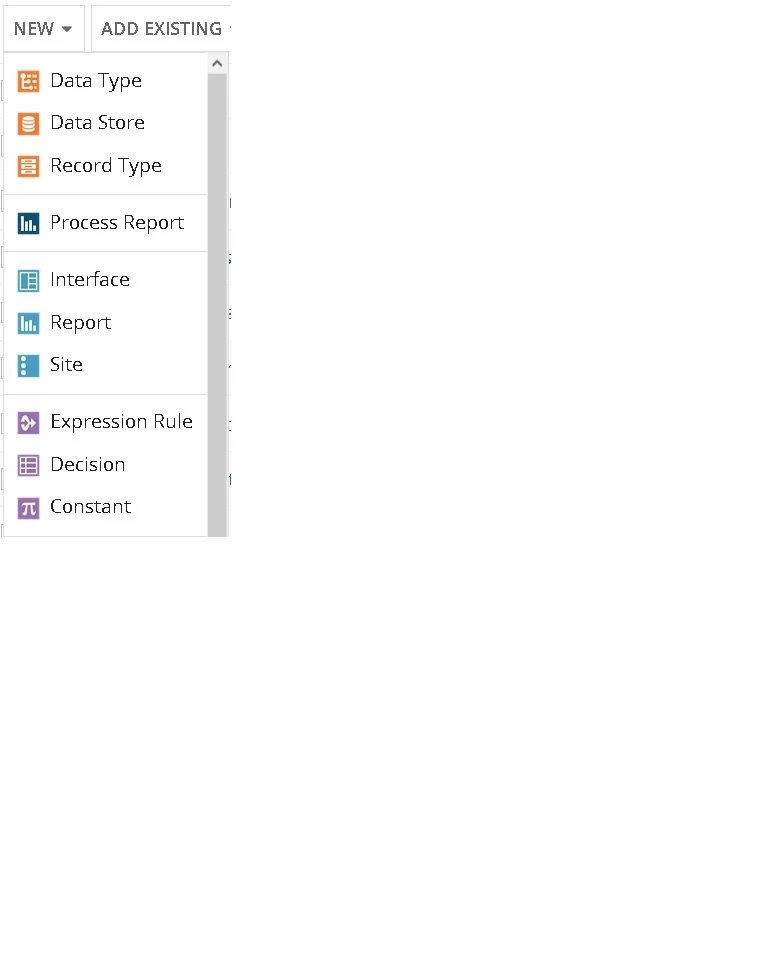Click the Constant pi icon
The image size is (774, 968).
click(28, 508)
